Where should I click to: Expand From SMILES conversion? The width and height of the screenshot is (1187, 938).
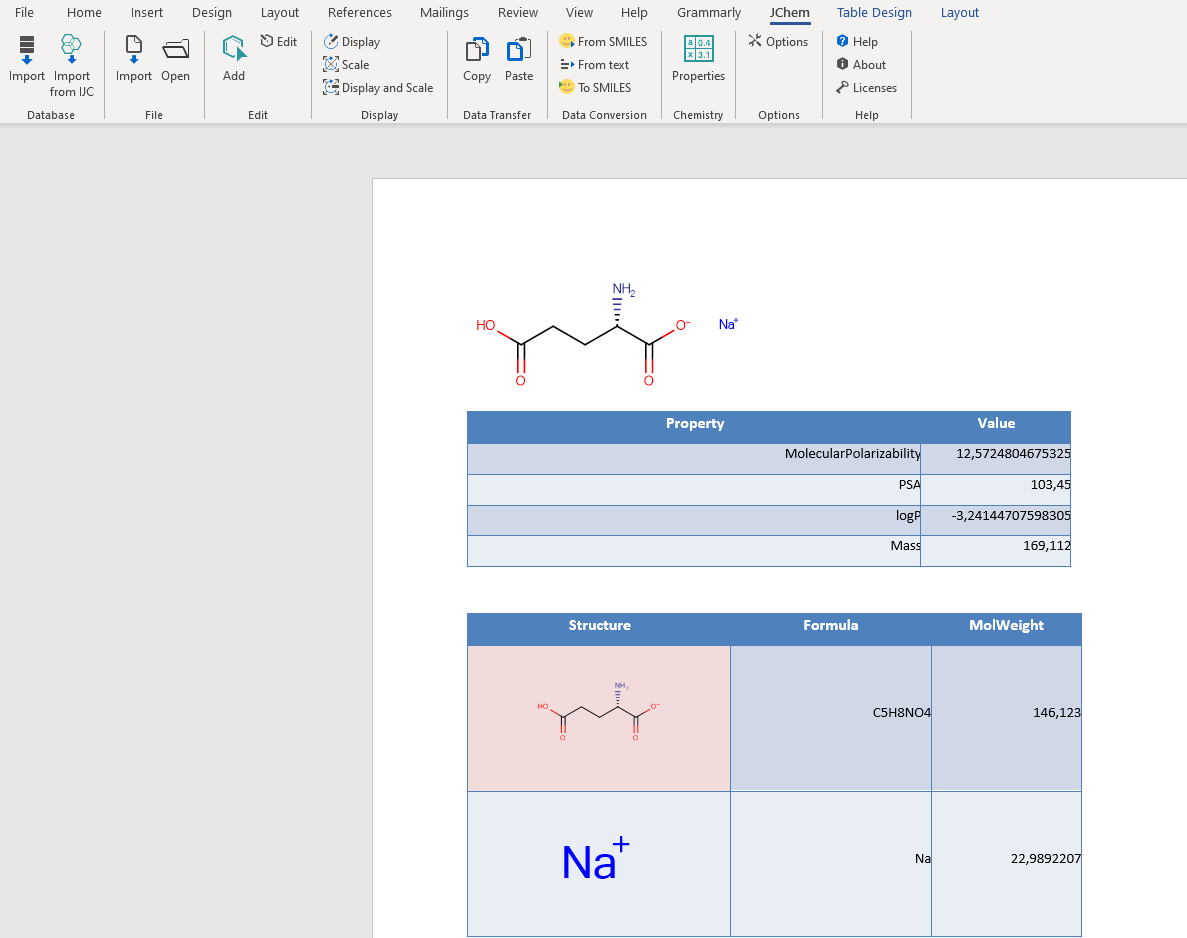604,41
